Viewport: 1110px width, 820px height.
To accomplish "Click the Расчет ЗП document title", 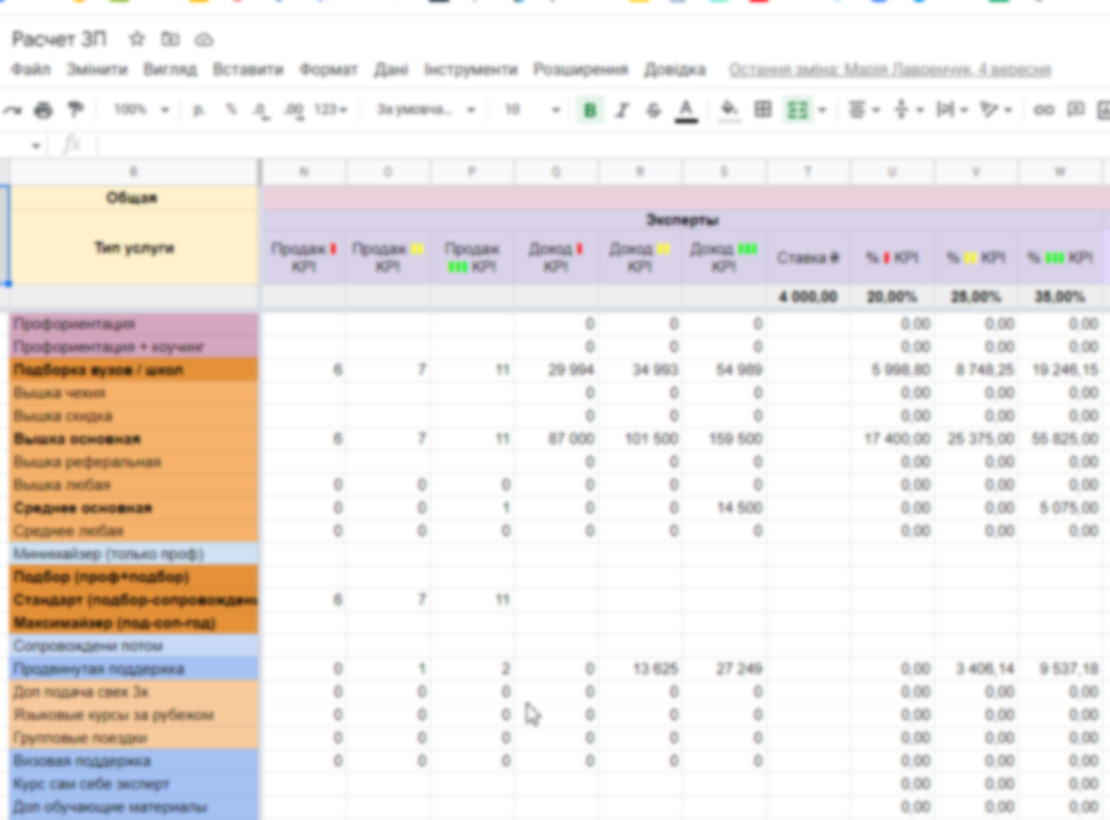I will 59,39.
